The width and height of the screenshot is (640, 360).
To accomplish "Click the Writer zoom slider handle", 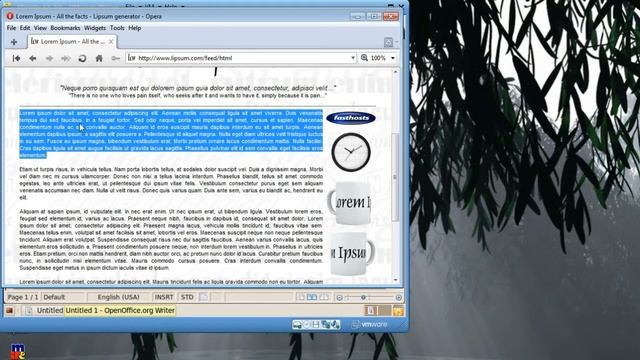I will [363, 298].
